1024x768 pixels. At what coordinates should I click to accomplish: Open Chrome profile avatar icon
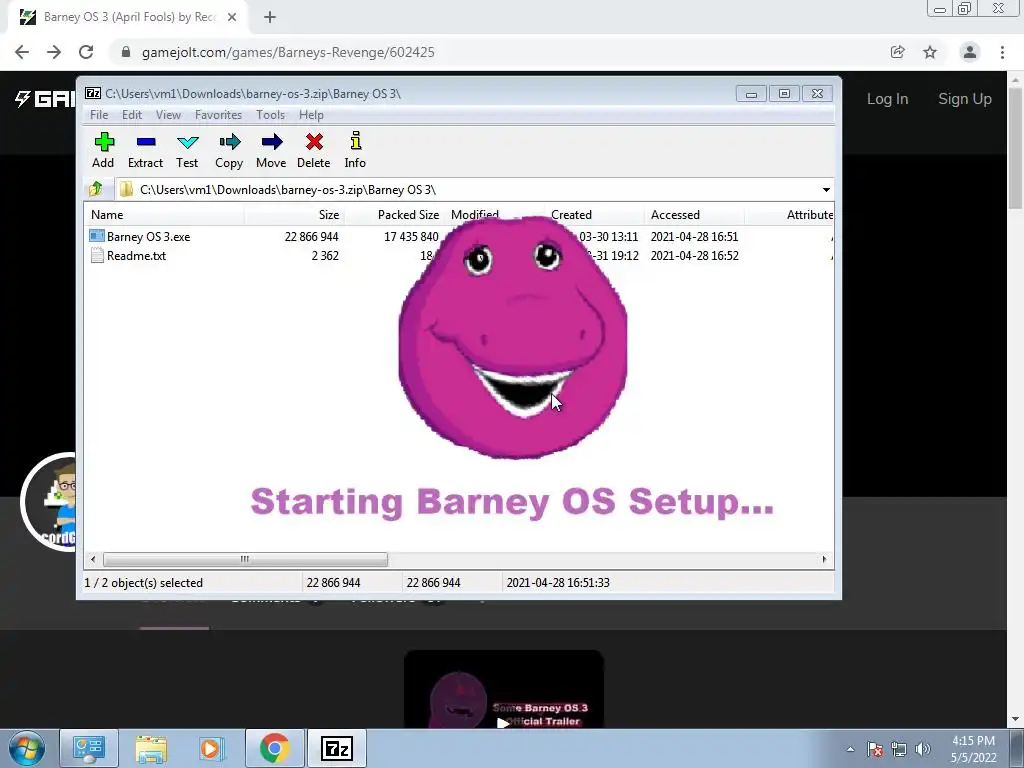point(970,52)
